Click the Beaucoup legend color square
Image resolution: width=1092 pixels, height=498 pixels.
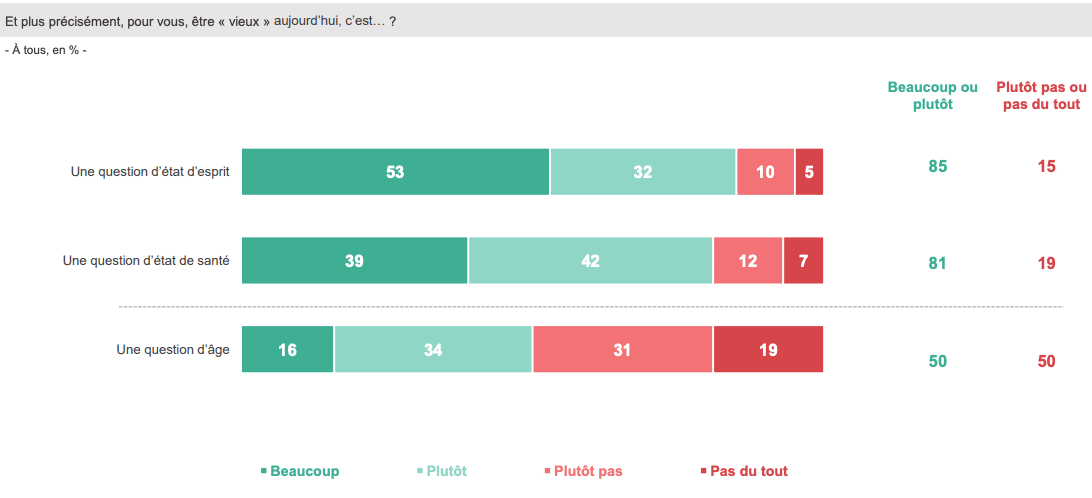(x=263, y=472)
